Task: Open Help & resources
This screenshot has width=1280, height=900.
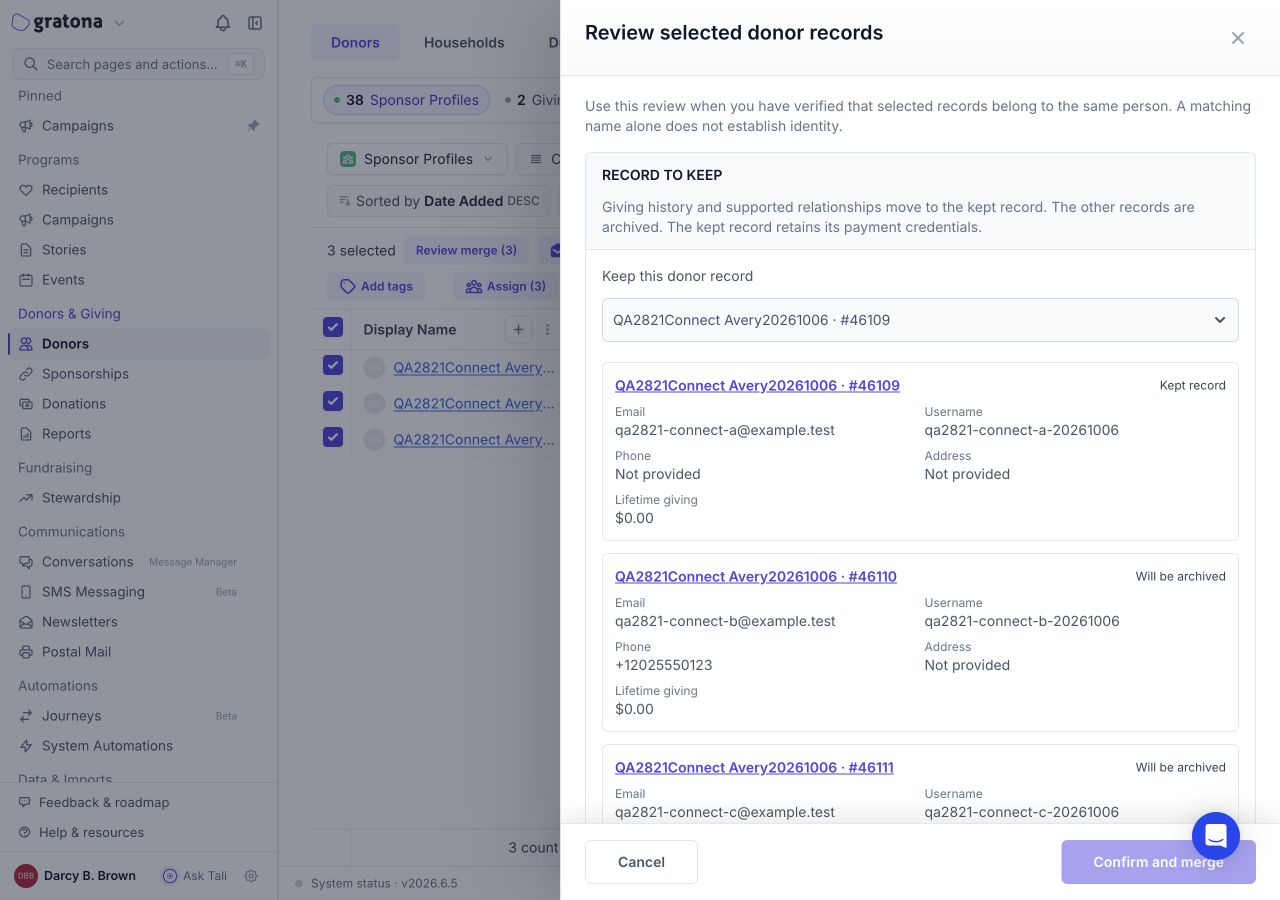Action: click(x=91, y=832)
